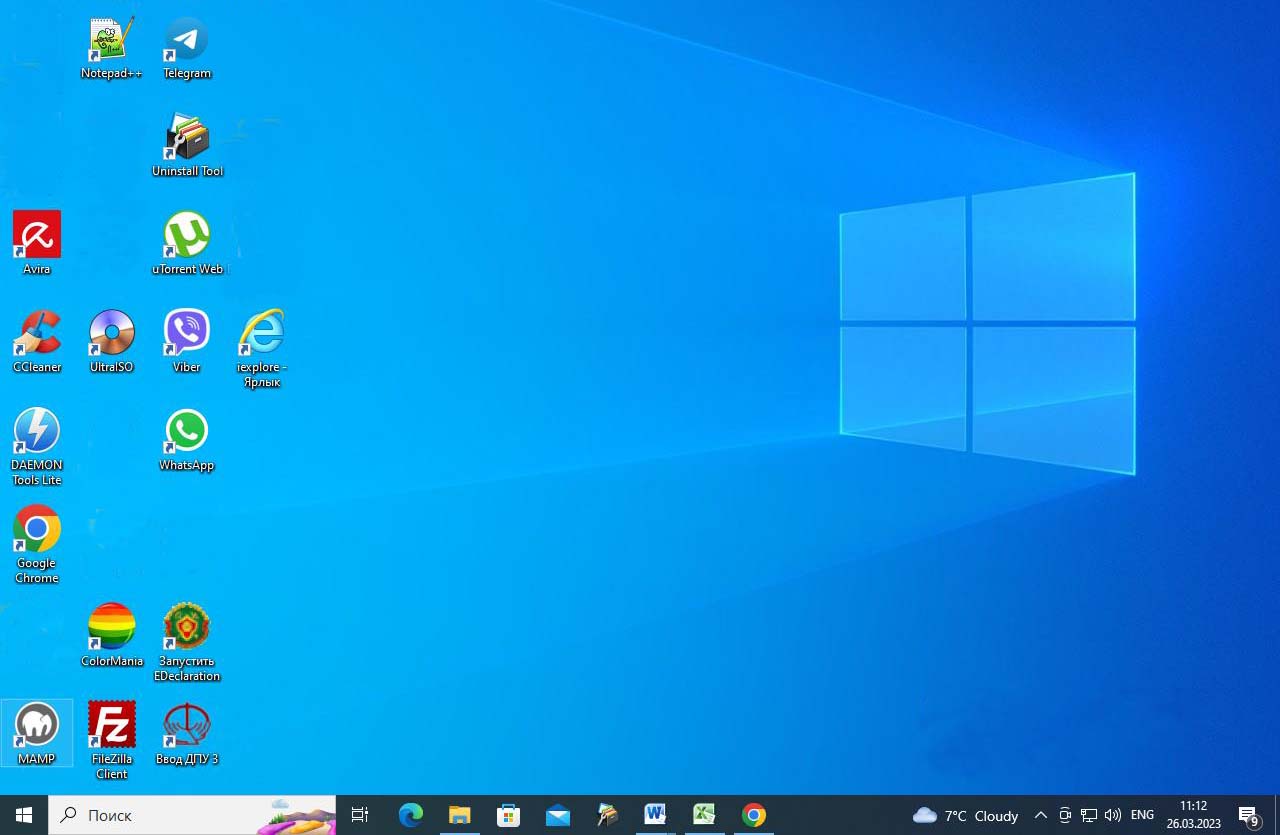Click the UltraISO disc icon

click(111, 334)
